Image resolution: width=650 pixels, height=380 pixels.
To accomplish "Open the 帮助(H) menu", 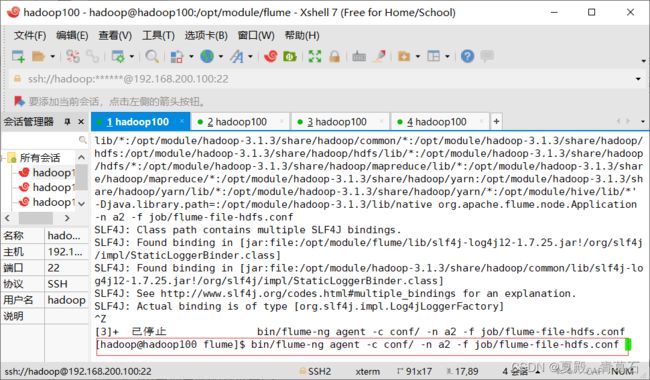I will click(x=302, y=36).
